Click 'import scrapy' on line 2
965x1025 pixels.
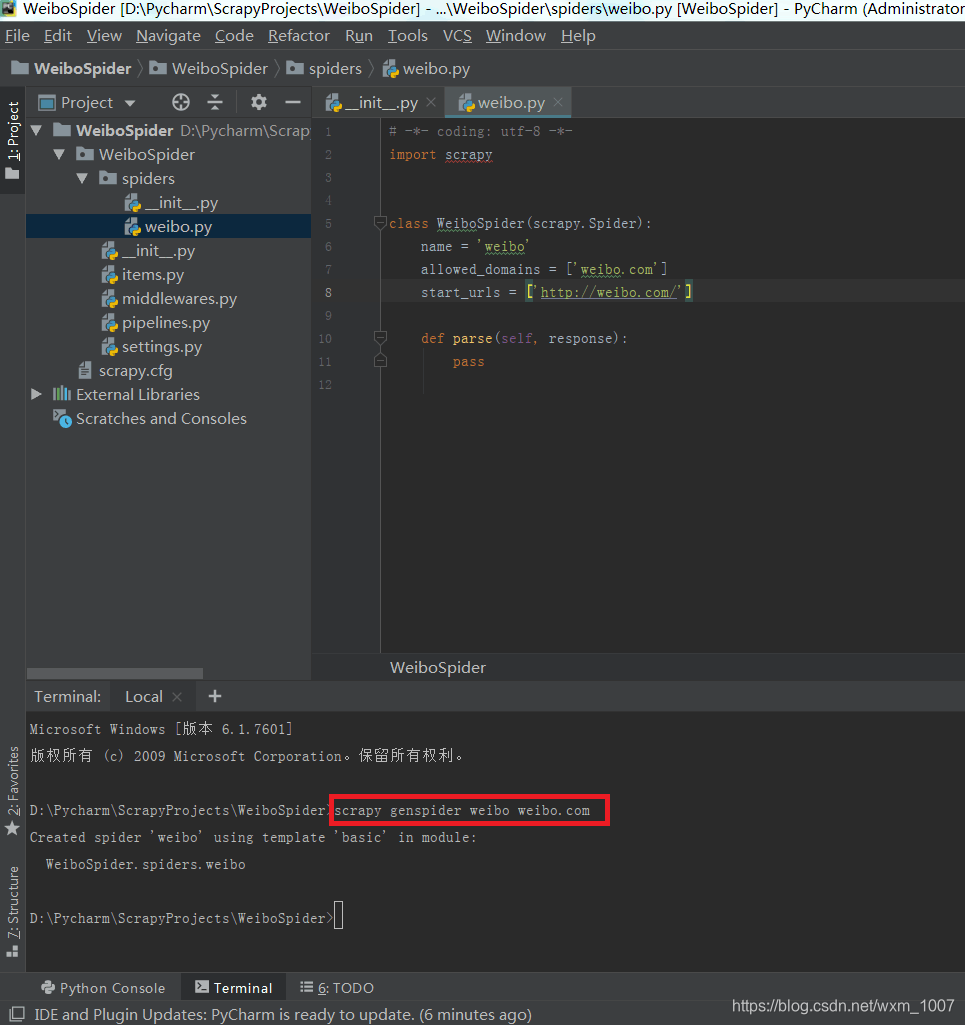coord(441,154)
